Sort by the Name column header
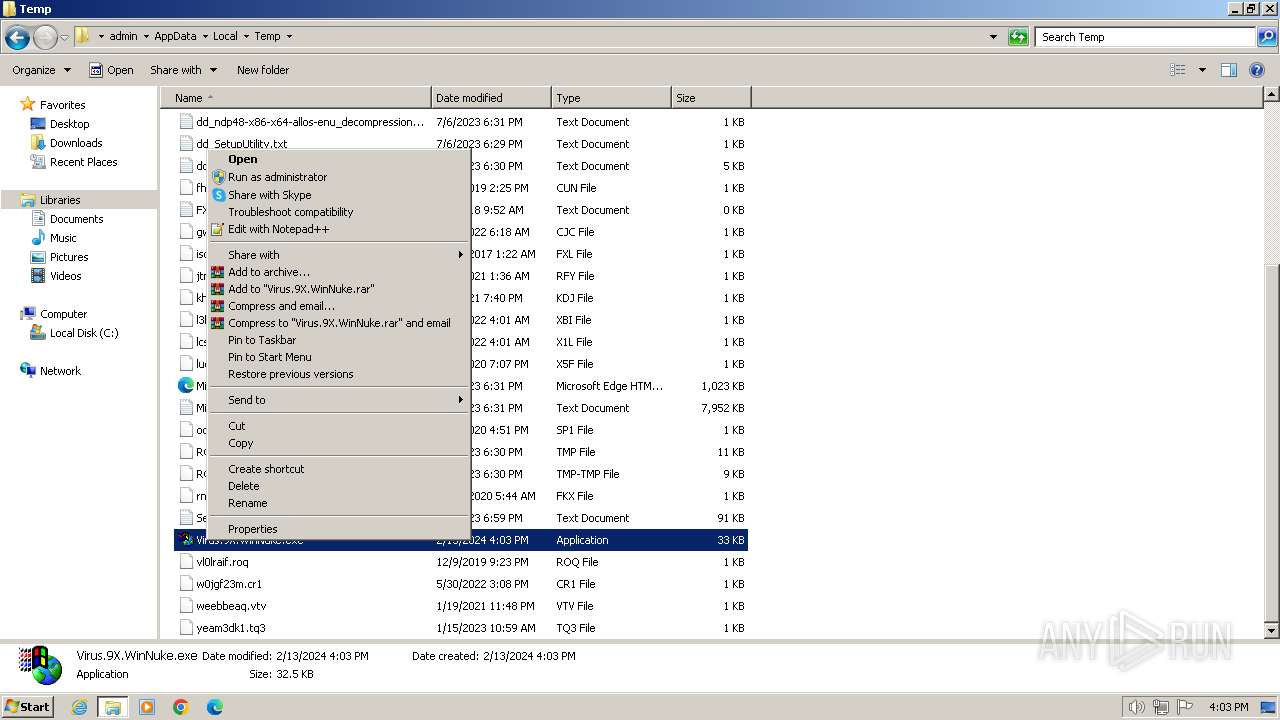Image resolution: width=1280 pixels, height=720 pixels. [x=296, y=98]
